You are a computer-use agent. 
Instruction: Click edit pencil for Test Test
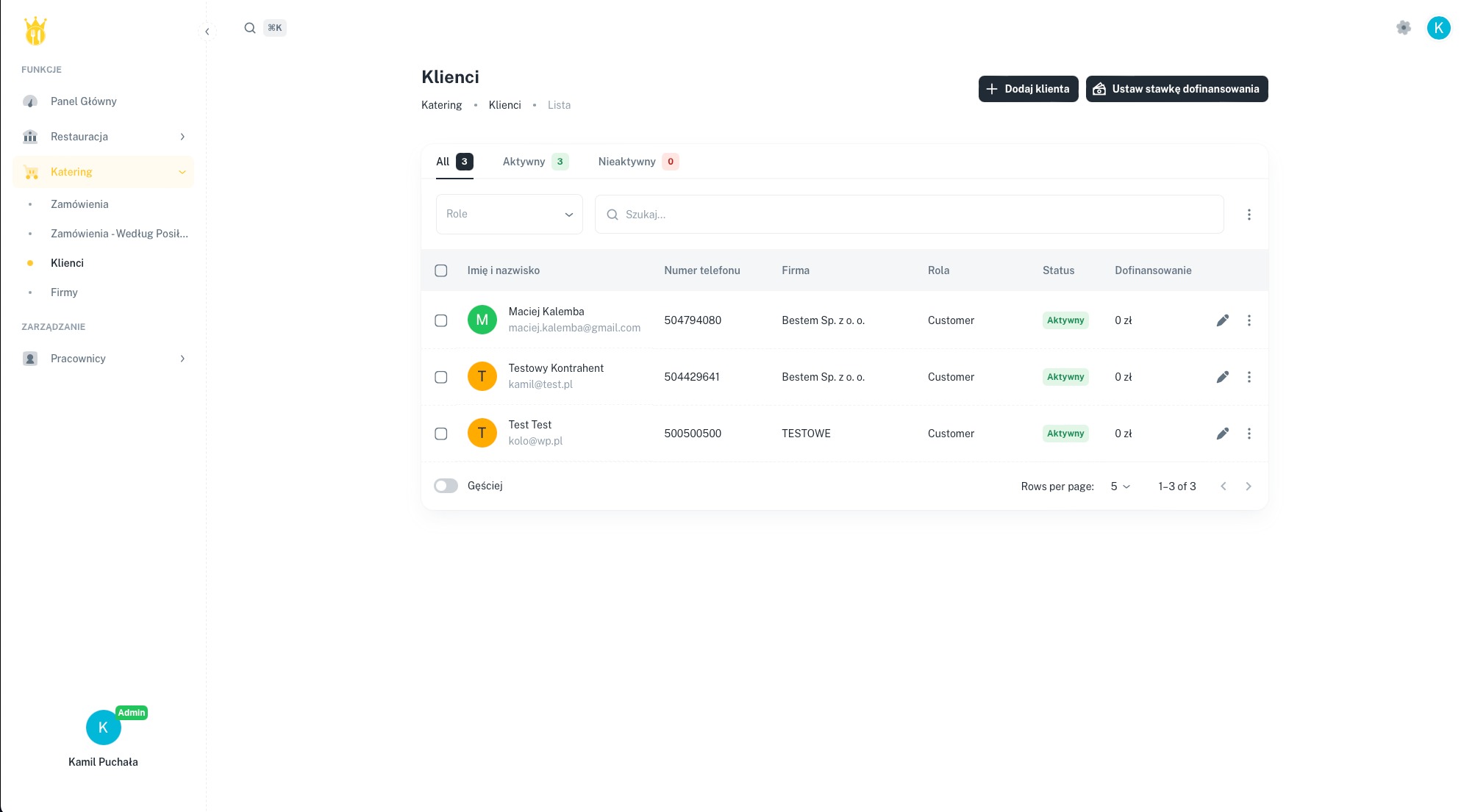[x=1222, y=434]
